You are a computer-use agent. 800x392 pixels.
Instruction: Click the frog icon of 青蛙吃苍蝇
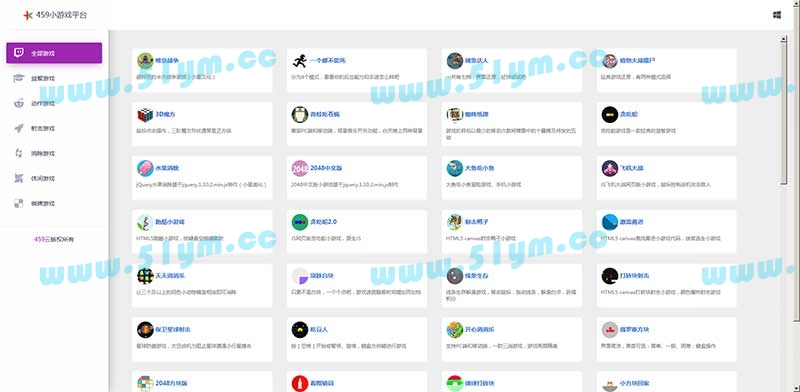pos(300,114)
